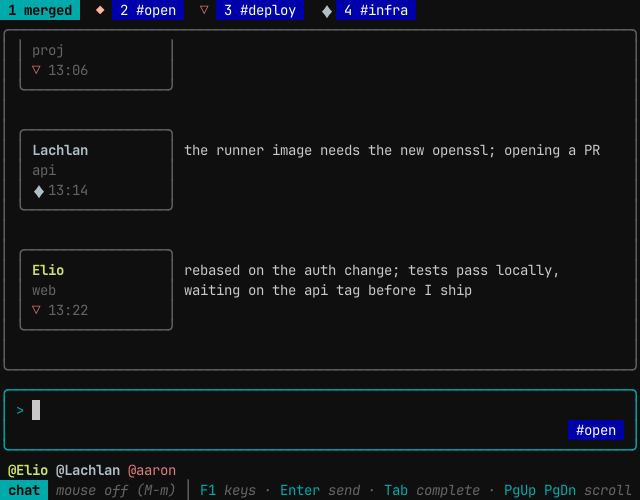The image size is (640, 500).
Task: Click Elio's message 'rebased on the auth change'
Action: [x=371, y=270]
